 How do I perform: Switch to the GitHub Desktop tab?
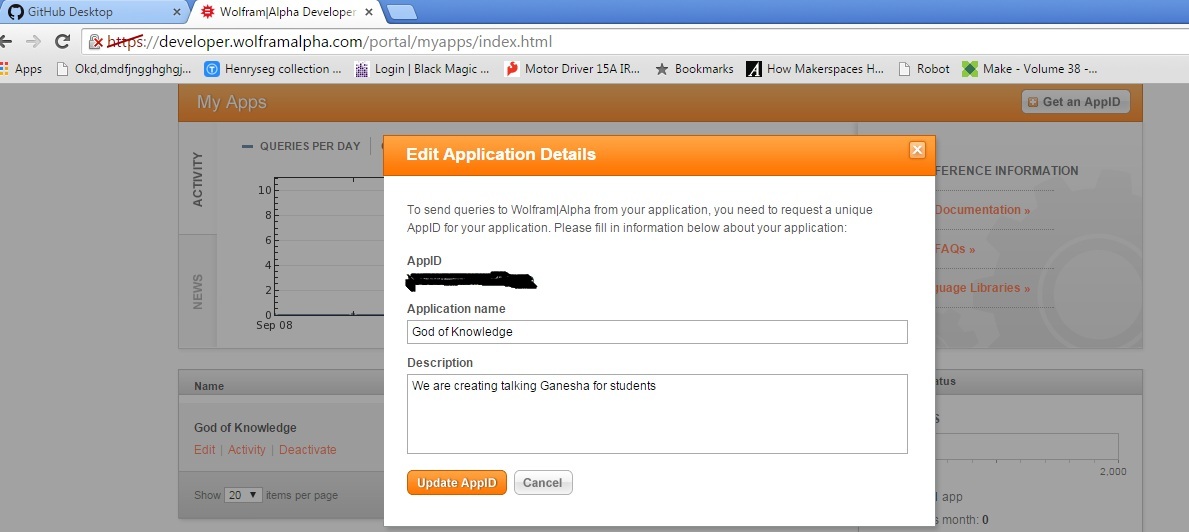(95, 12)
